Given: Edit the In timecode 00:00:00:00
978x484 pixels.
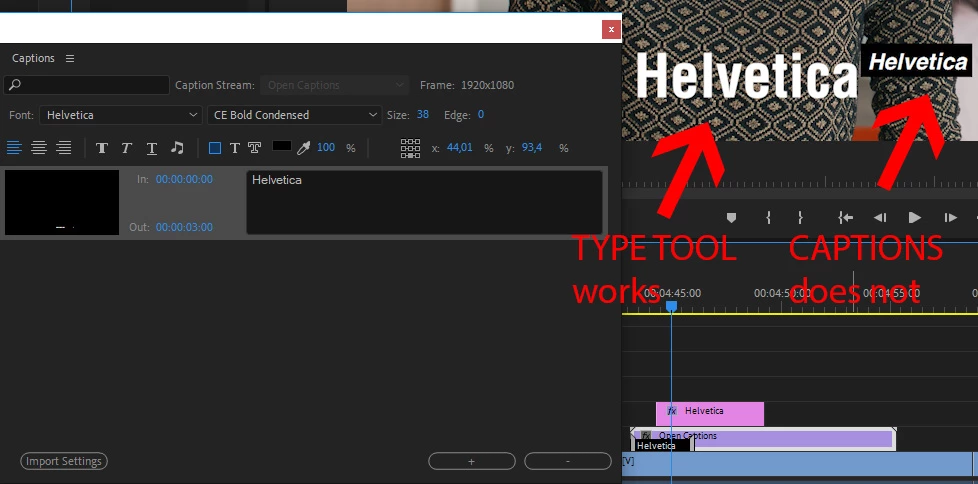Looking at the screenshot, I should click(x=184, y=179).
